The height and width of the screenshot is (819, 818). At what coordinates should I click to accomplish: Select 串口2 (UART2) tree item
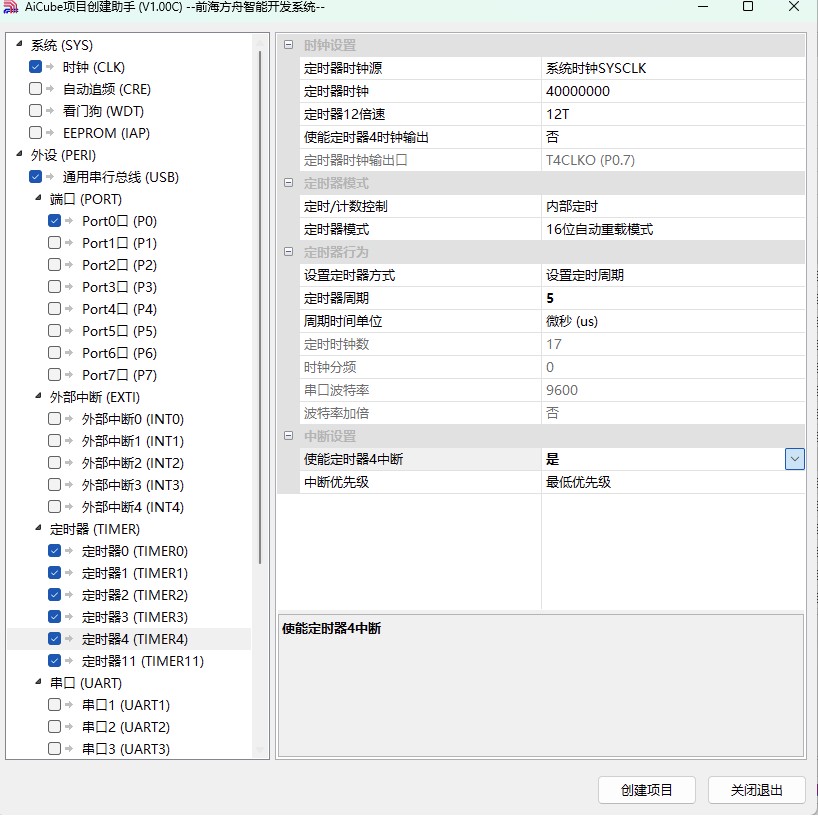point(126,727)
